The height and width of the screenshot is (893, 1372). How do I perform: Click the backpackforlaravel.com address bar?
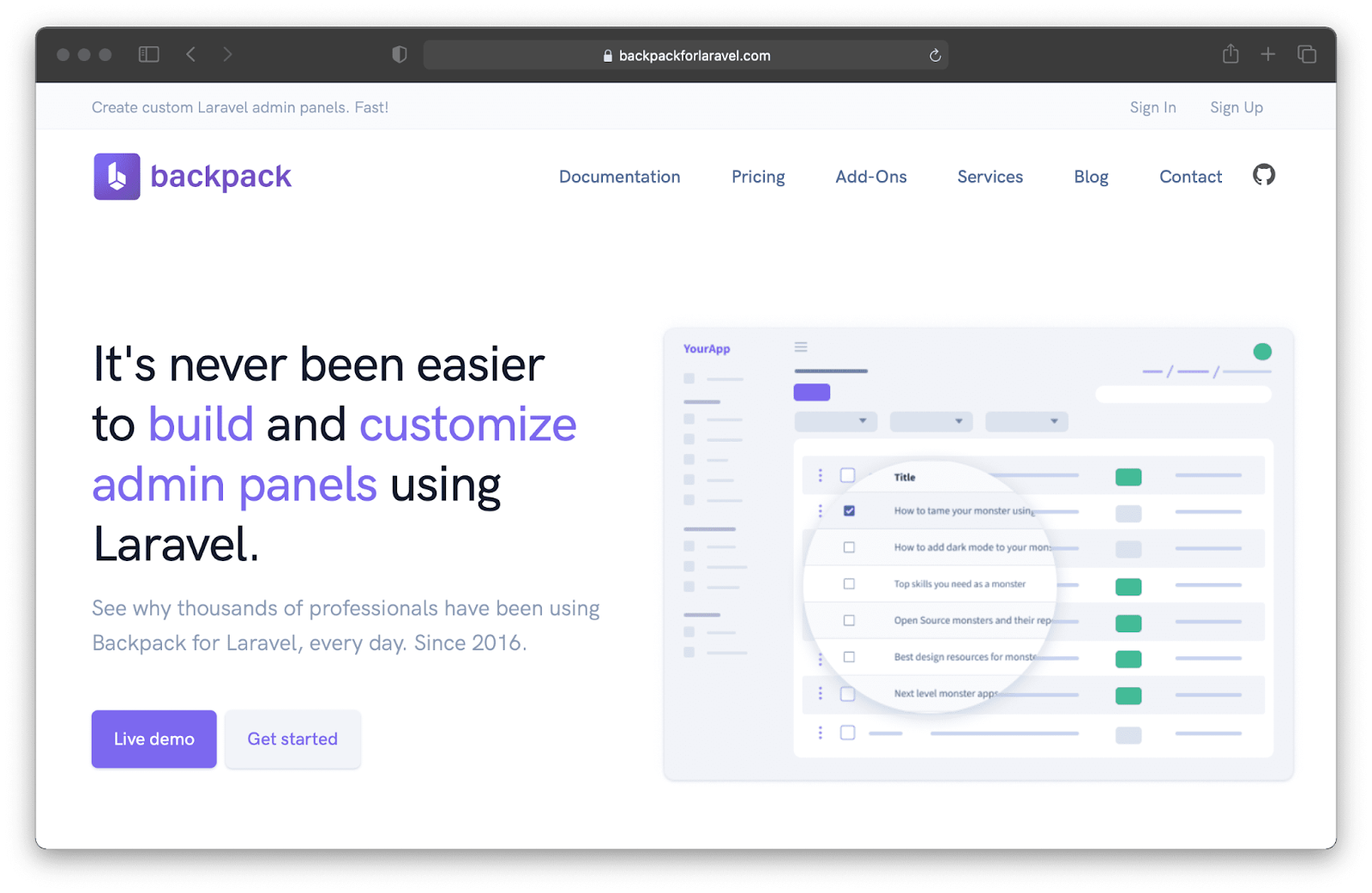[x=685, y=56]
